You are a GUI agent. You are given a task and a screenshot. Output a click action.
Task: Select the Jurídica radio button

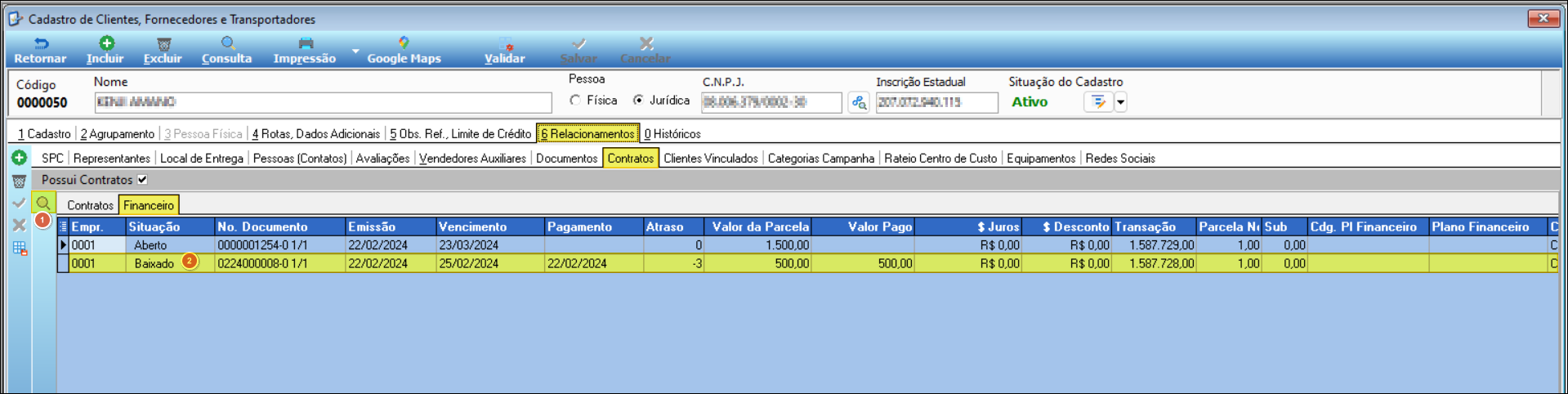coord(639,101)
